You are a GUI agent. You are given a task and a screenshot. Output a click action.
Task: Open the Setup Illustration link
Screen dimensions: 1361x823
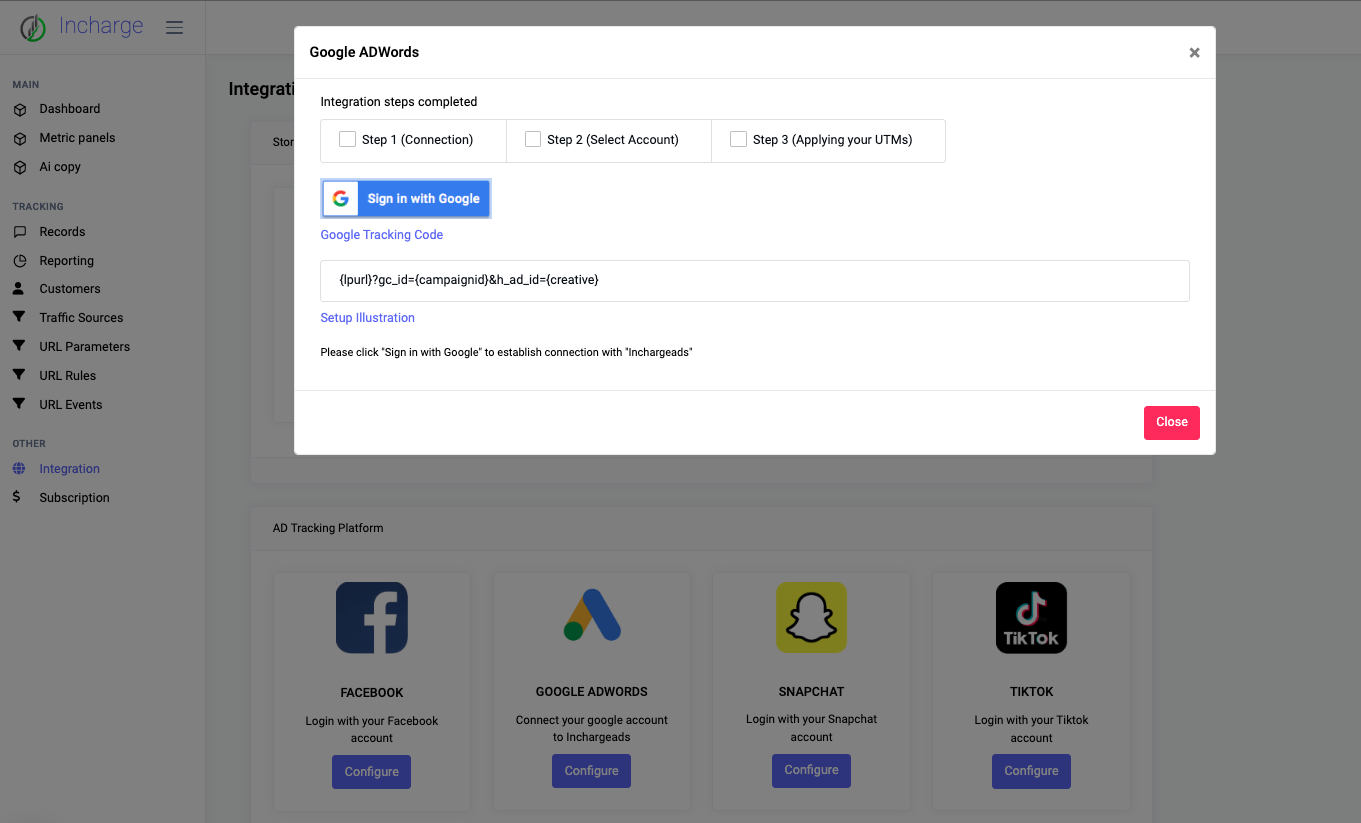[367, 318]
